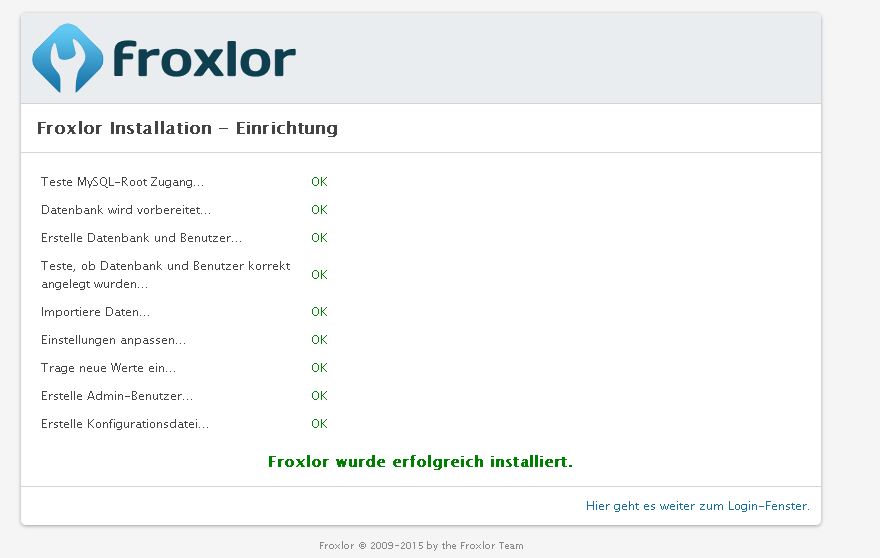
Task: Click the text "Erstelle Datenbank und Benutzer..."
Action: coord(141,238)
